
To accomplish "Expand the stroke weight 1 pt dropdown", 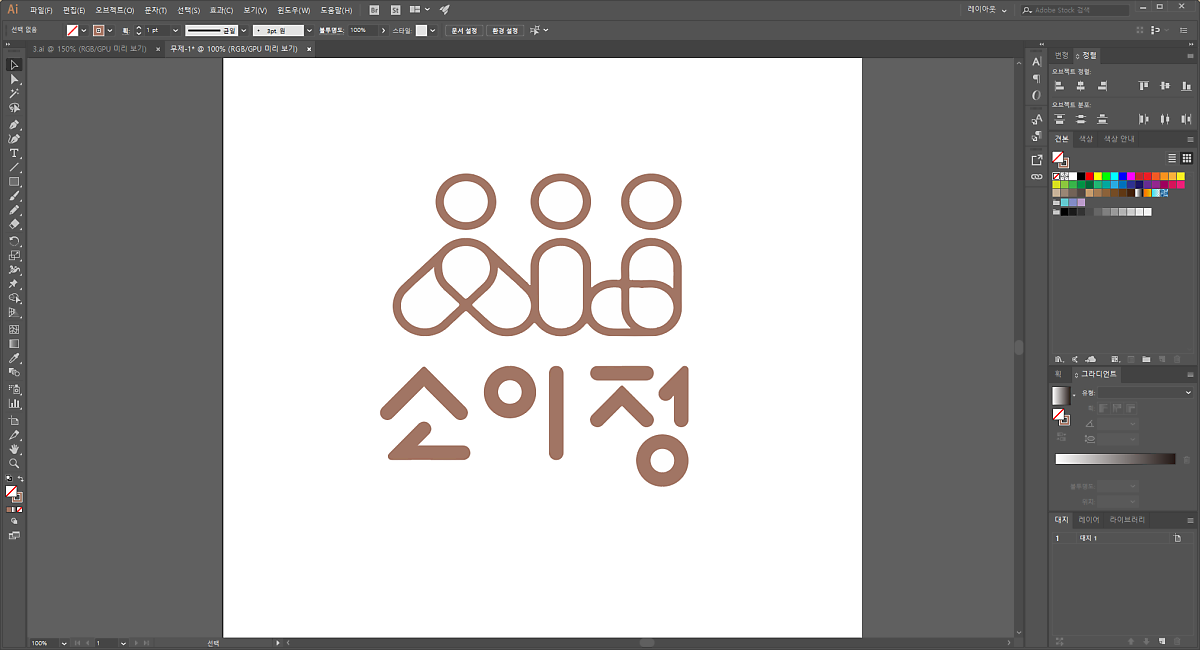I will click(x=175, y=31).
